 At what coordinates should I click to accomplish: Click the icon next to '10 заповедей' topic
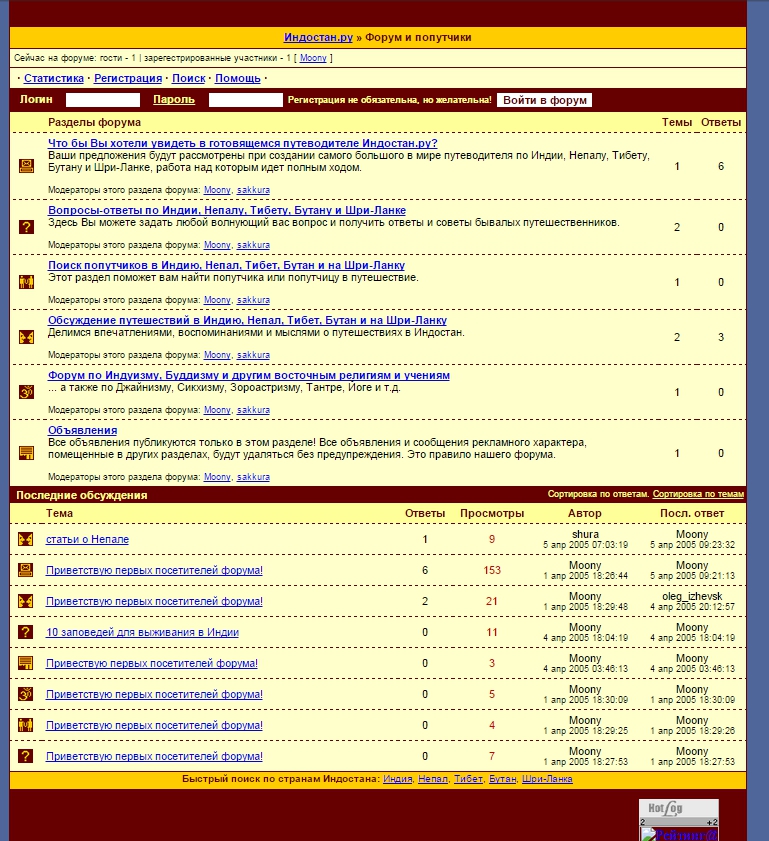coord(26,632)
